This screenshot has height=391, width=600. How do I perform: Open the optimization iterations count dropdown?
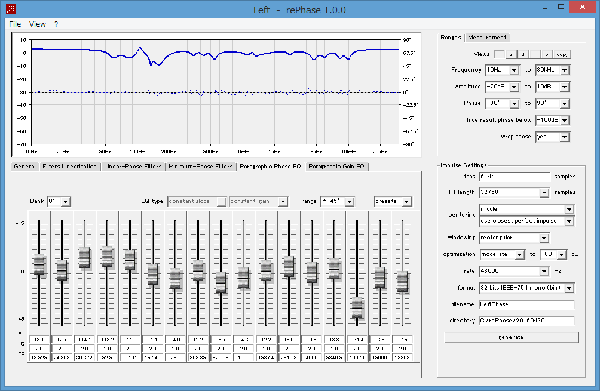[x=561, y=255]
